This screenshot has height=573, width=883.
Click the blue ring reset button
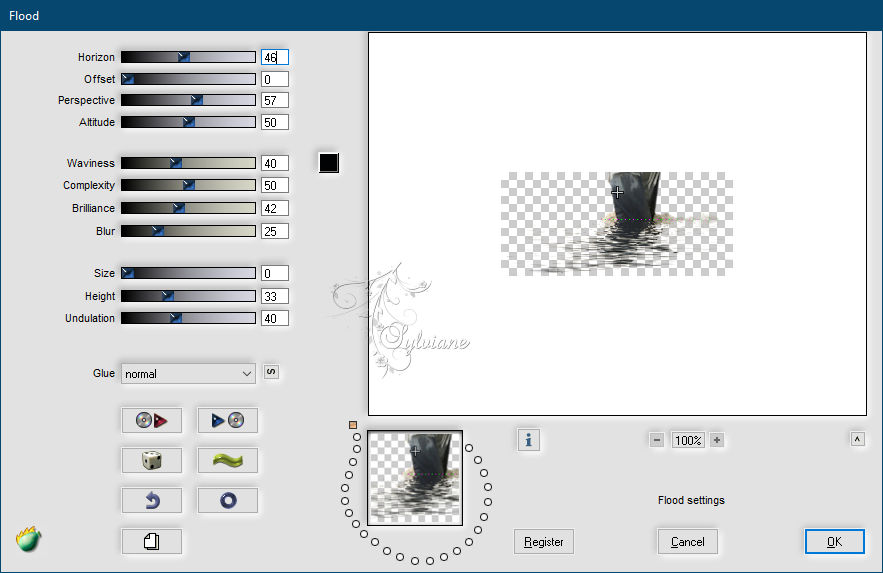(x=228, y=500)
